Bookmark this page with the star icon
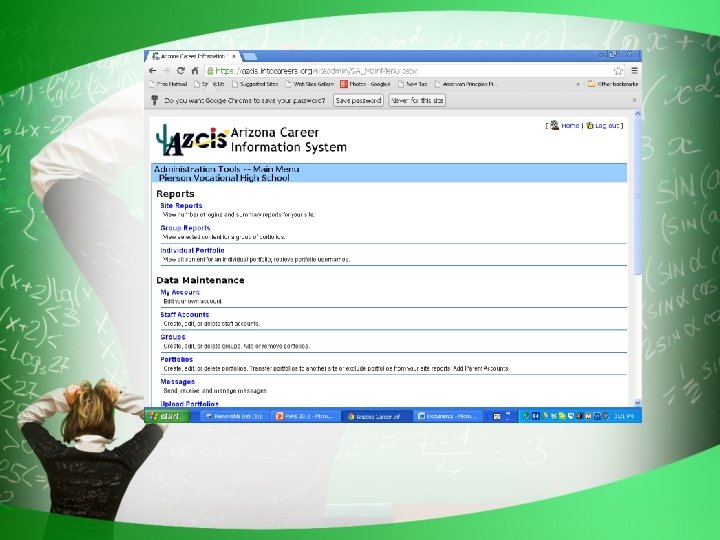Image resolution: width=720 pixels, height=540 pixels. click(x=618, y=71)
